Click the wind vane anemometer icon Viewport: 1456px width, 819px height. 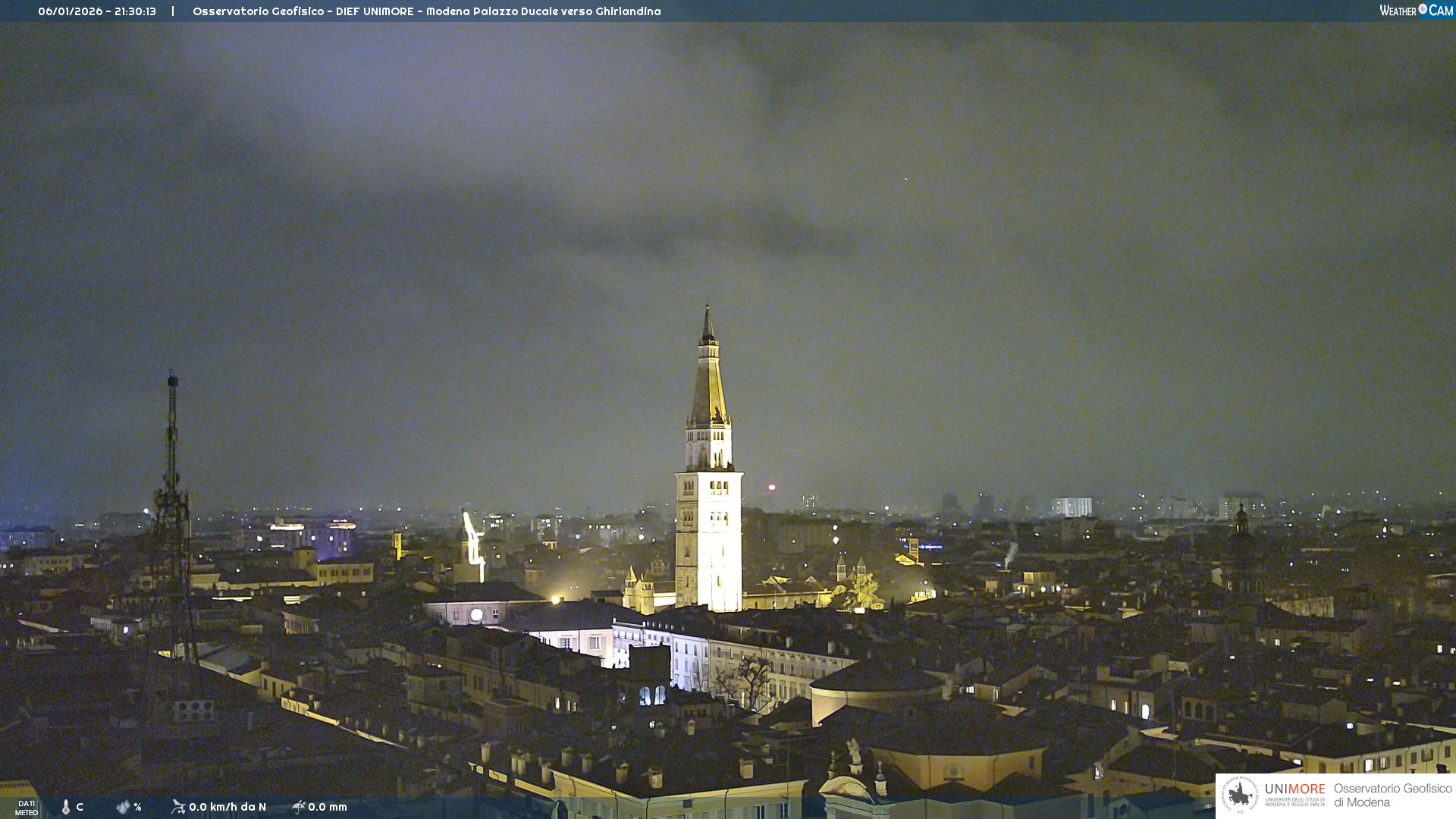(178, 807)
